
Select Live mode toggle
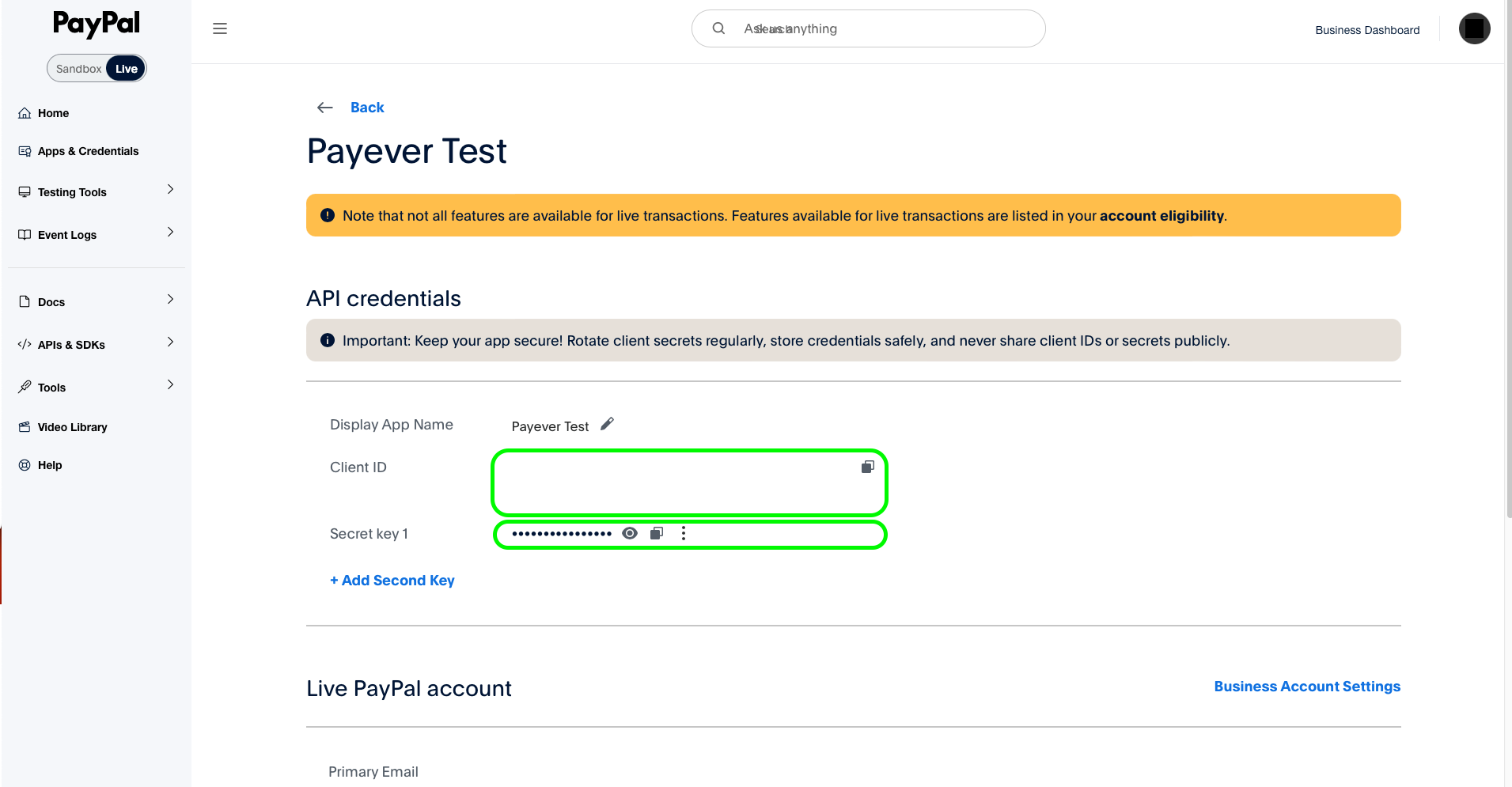pyautogui.click(x=127, y=69)
